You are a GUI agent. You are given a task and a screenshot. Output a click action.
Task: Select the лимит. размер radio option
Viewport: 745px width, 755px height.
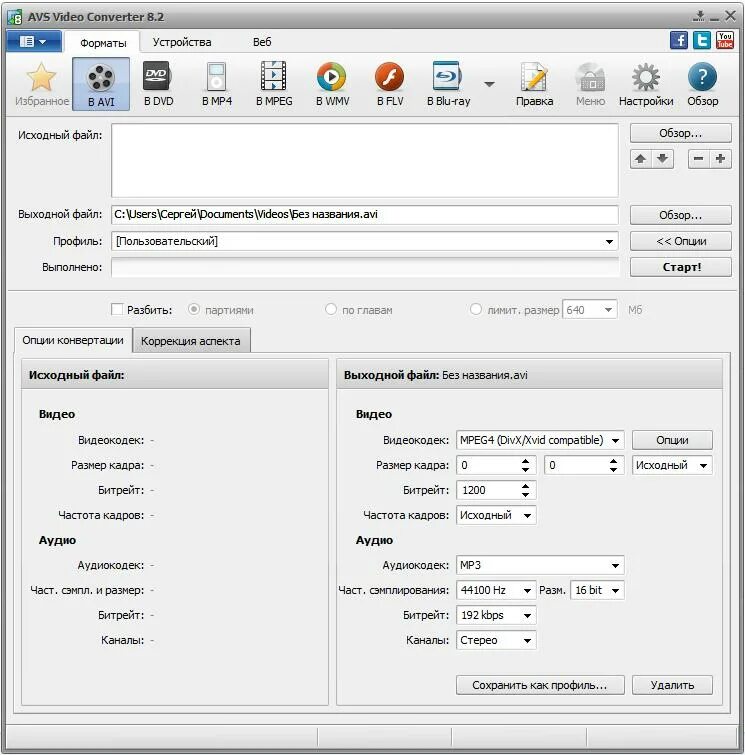point(475,309)
